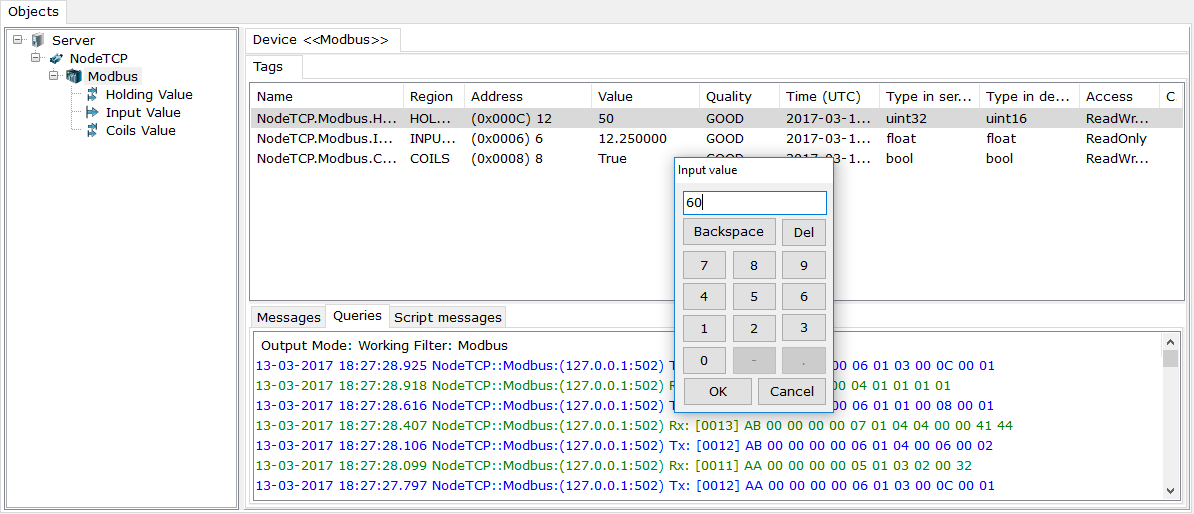Image resolution: width=1194 pixels, height=514 pixels.
Task: Select the Server label in the tree
Action: coord(74,40)
